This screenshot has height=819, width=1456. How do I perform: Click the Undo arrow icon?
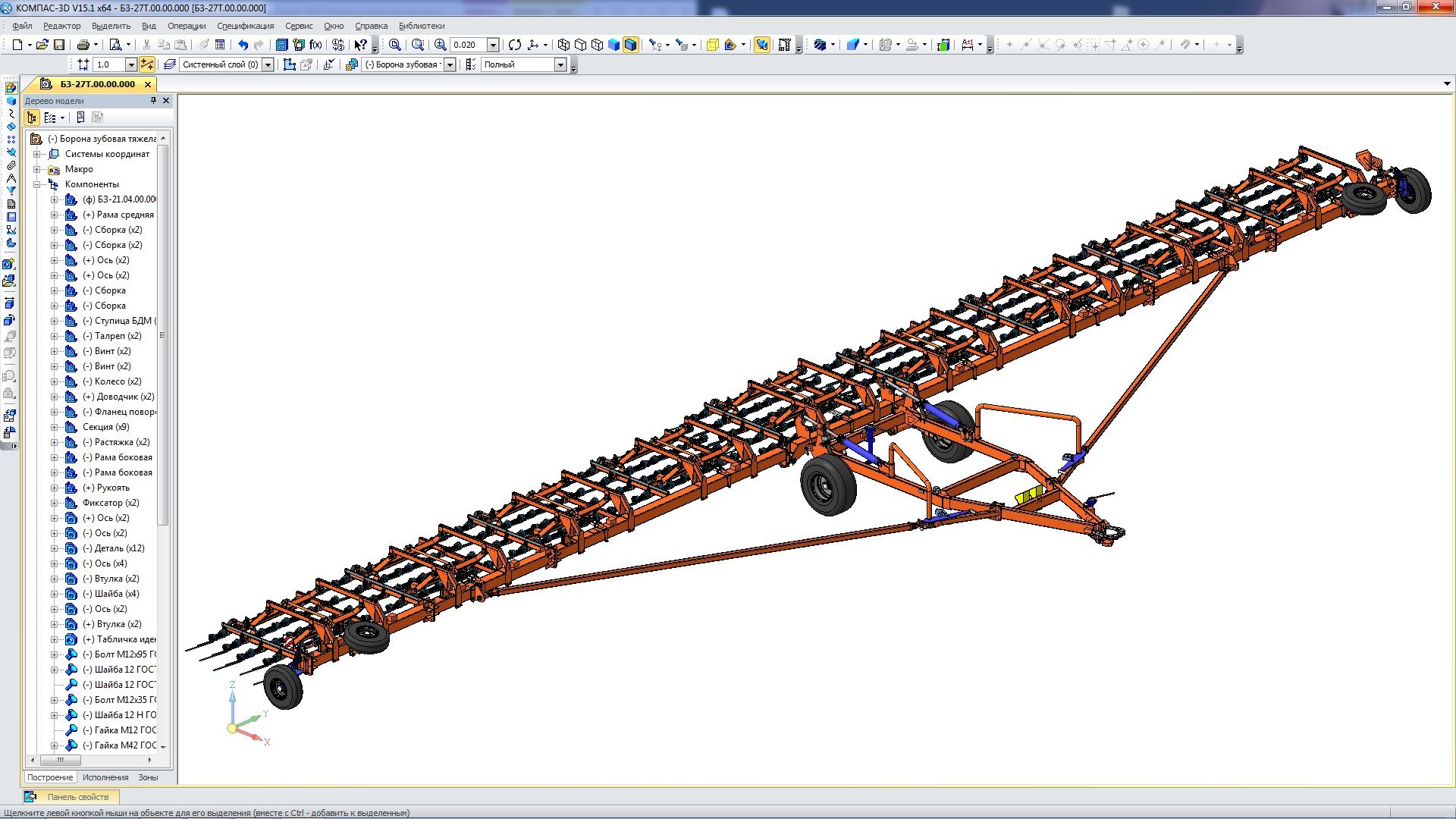click(x=243, y=45)
